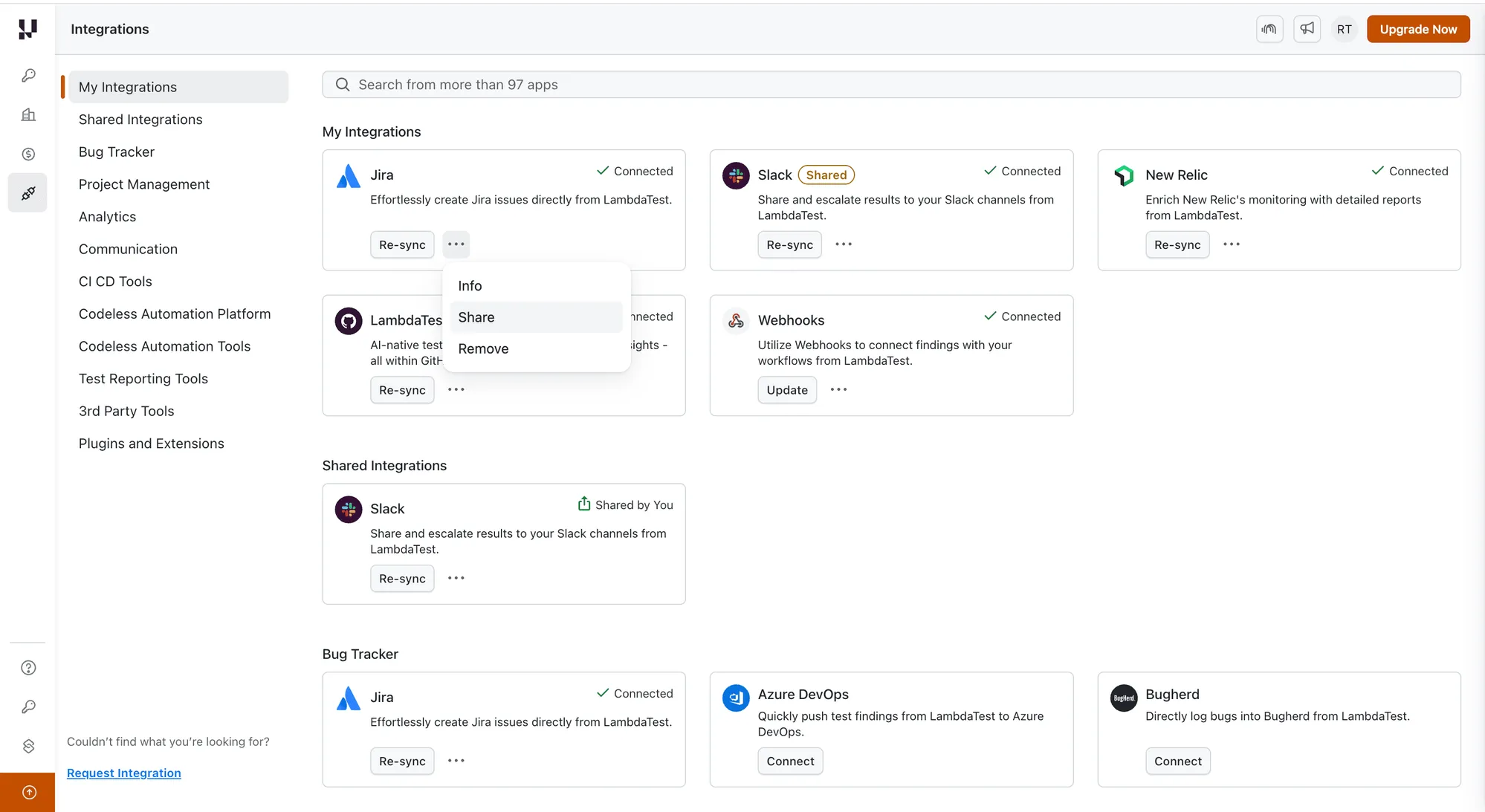Connect the Azure DevOps integration
The width and height of the screenshot is (1485, 812).
click(790, 761)
